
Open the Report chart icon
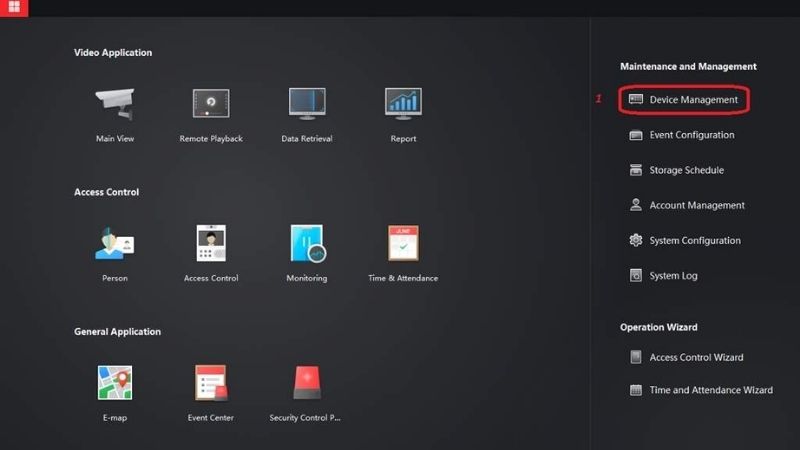click(x=403, y=104)
